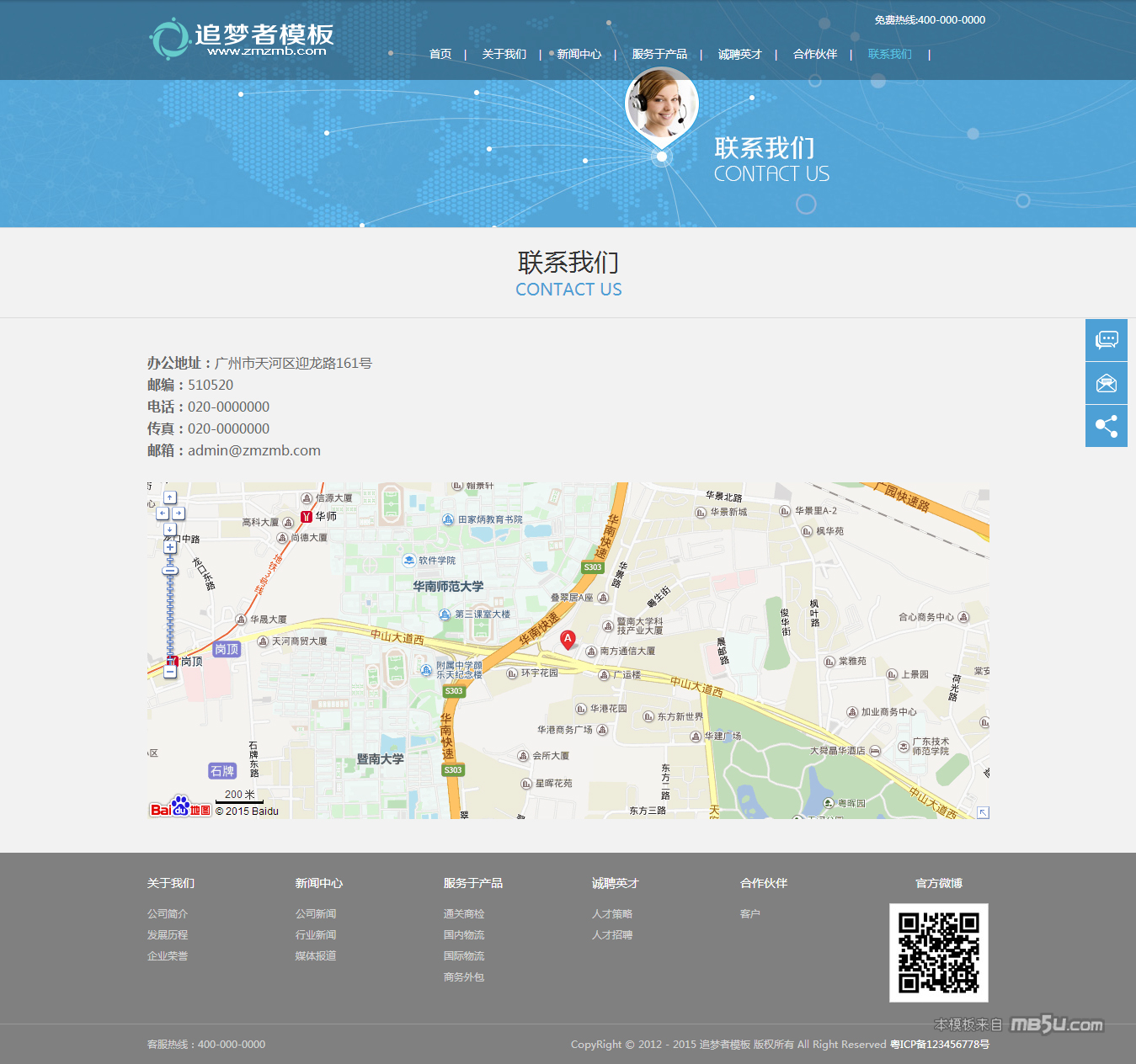This screenshot has height=1064, width=1136.
Task: Pan the map up with arrow button
Action: [170, 497]
